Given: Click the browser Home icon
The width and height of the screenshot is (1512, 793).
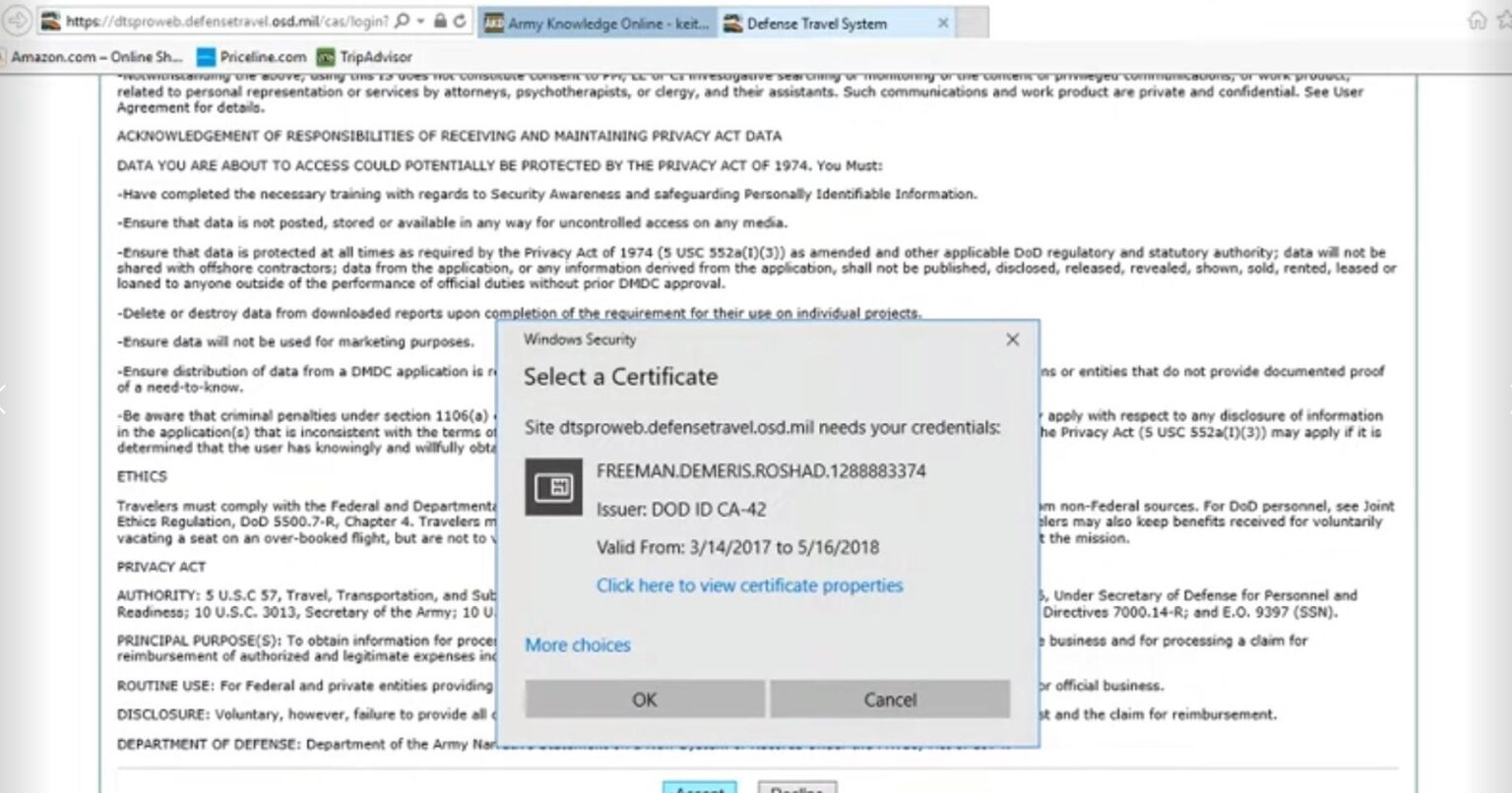Looking at the screenshot, I should 1477,21.
